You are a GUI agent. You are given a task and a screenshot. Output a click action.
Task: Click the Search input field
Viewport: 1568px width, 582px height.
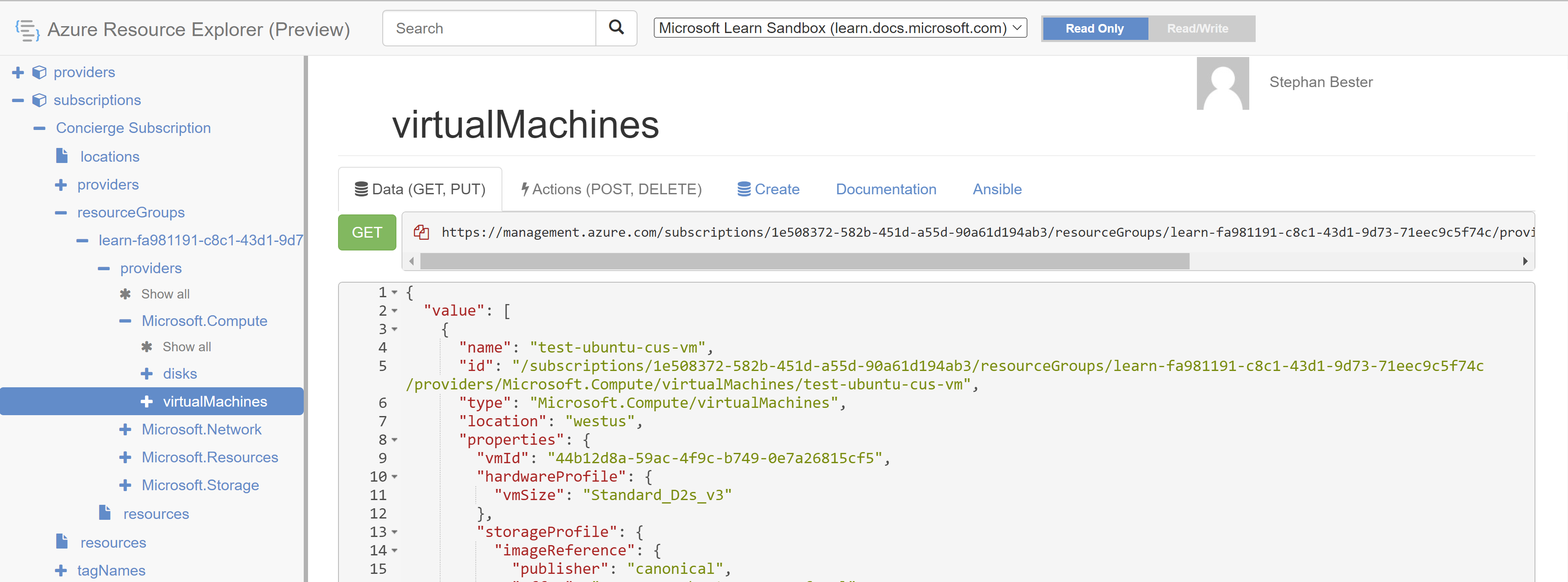490,28
